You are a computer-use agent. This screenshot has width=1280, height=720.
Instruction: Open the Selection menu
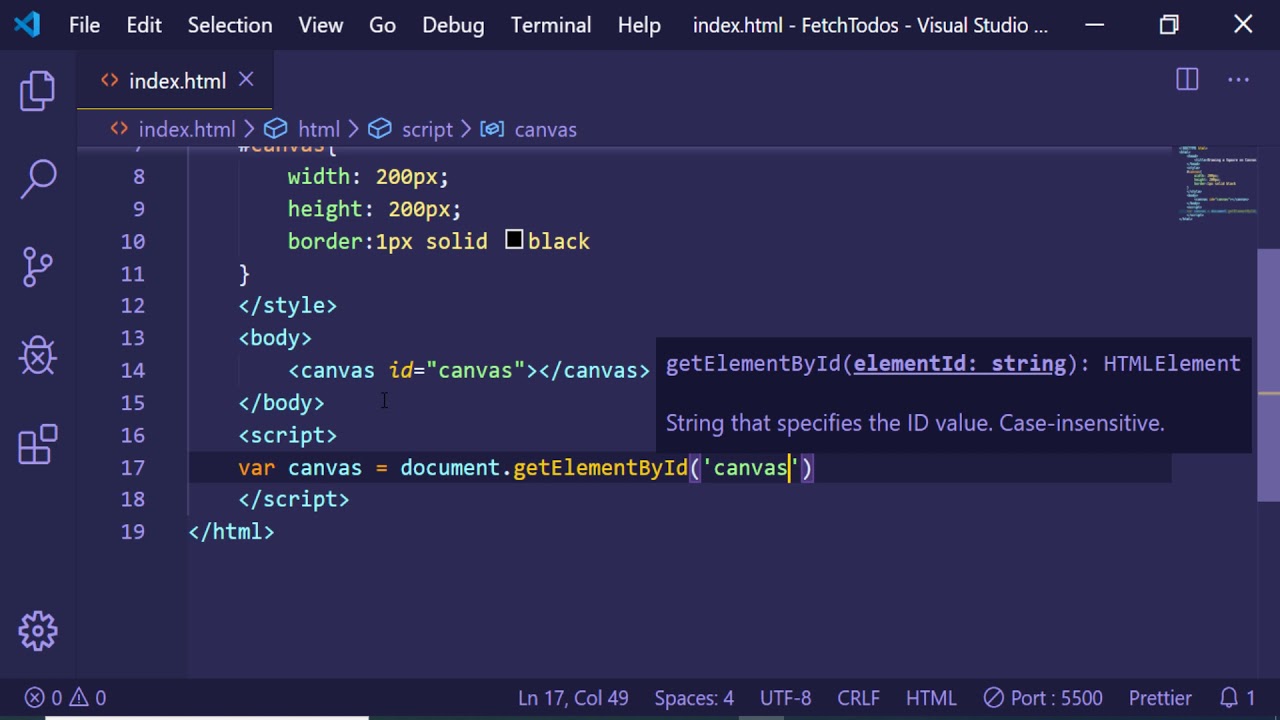coord(230,25)
